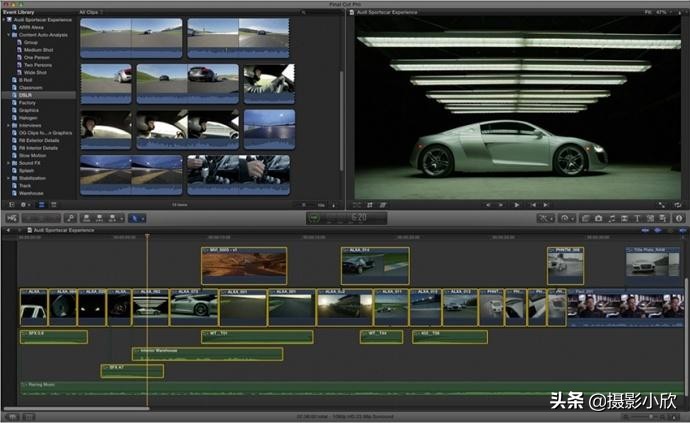Open the Photos browser camera icon
Screen dimensions: 690x423
[598, 217]
